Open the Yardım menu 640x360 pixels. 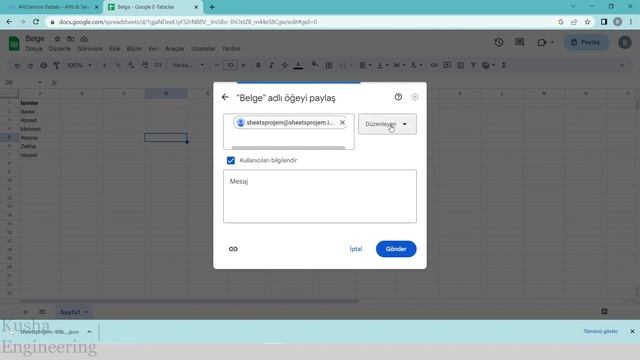pyautogui.click(x=231, y=49)
